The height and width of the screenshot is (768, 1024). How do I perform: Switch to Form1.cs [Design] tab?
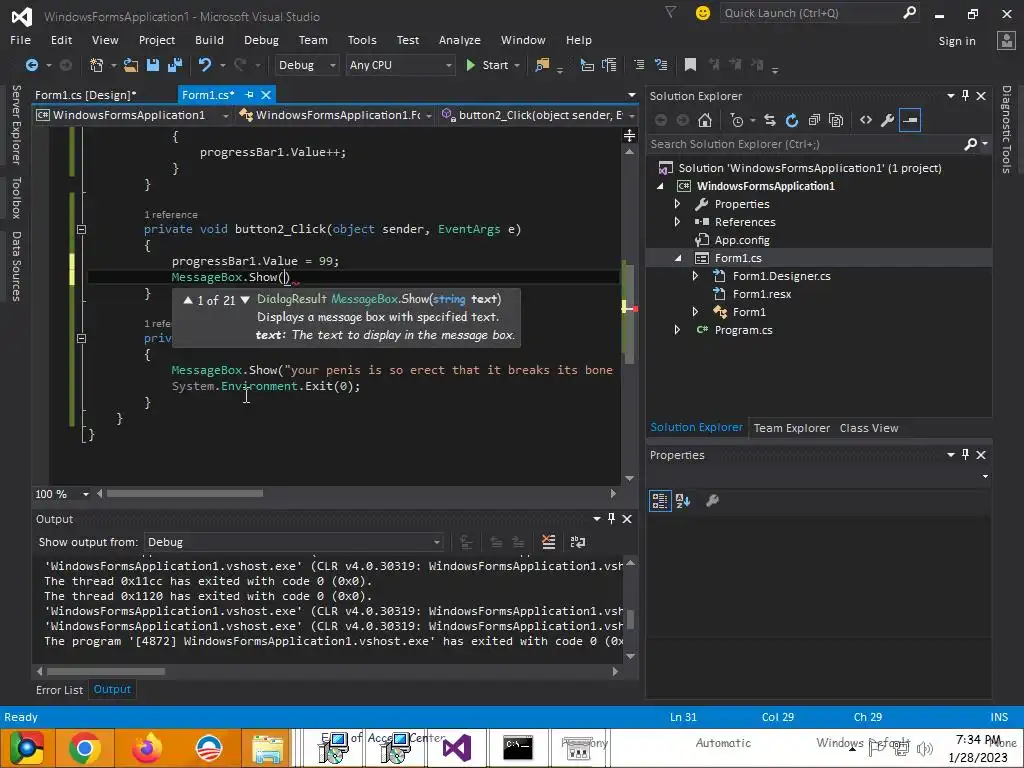(86, 95)
